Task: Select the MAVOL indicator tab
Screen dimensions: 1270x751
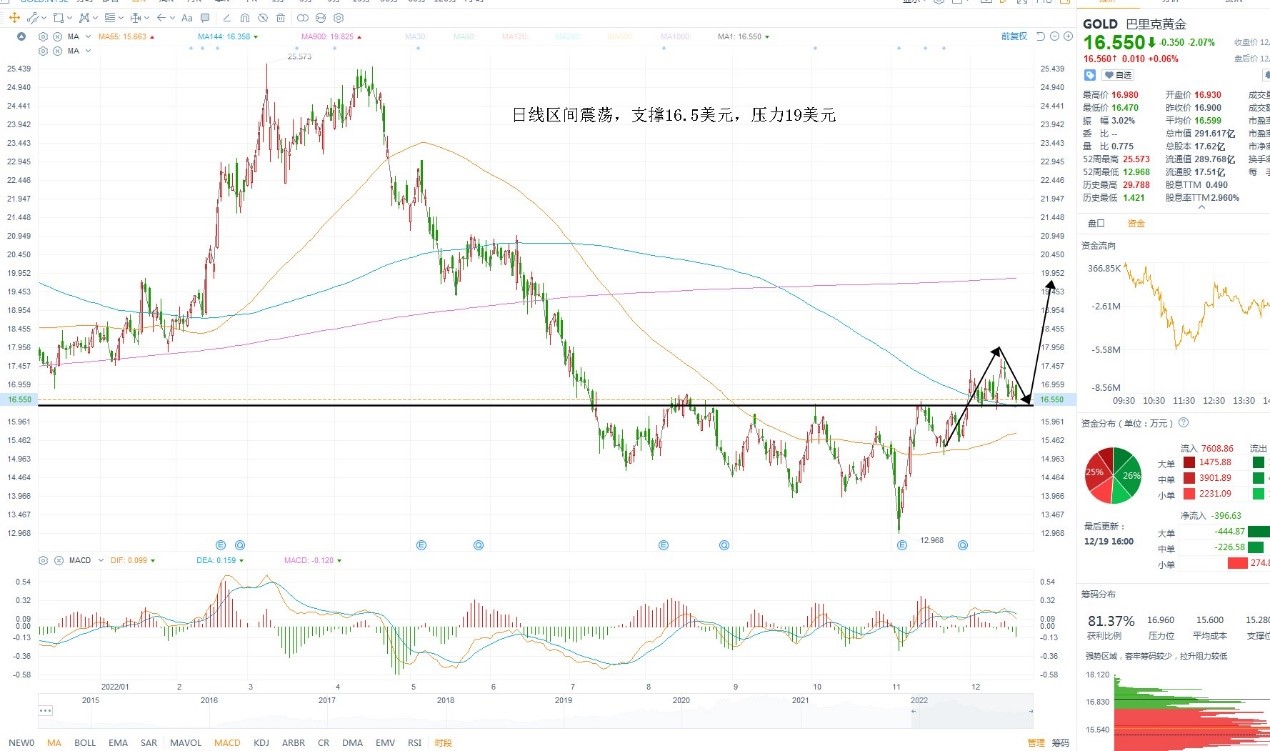Action: 186,743
